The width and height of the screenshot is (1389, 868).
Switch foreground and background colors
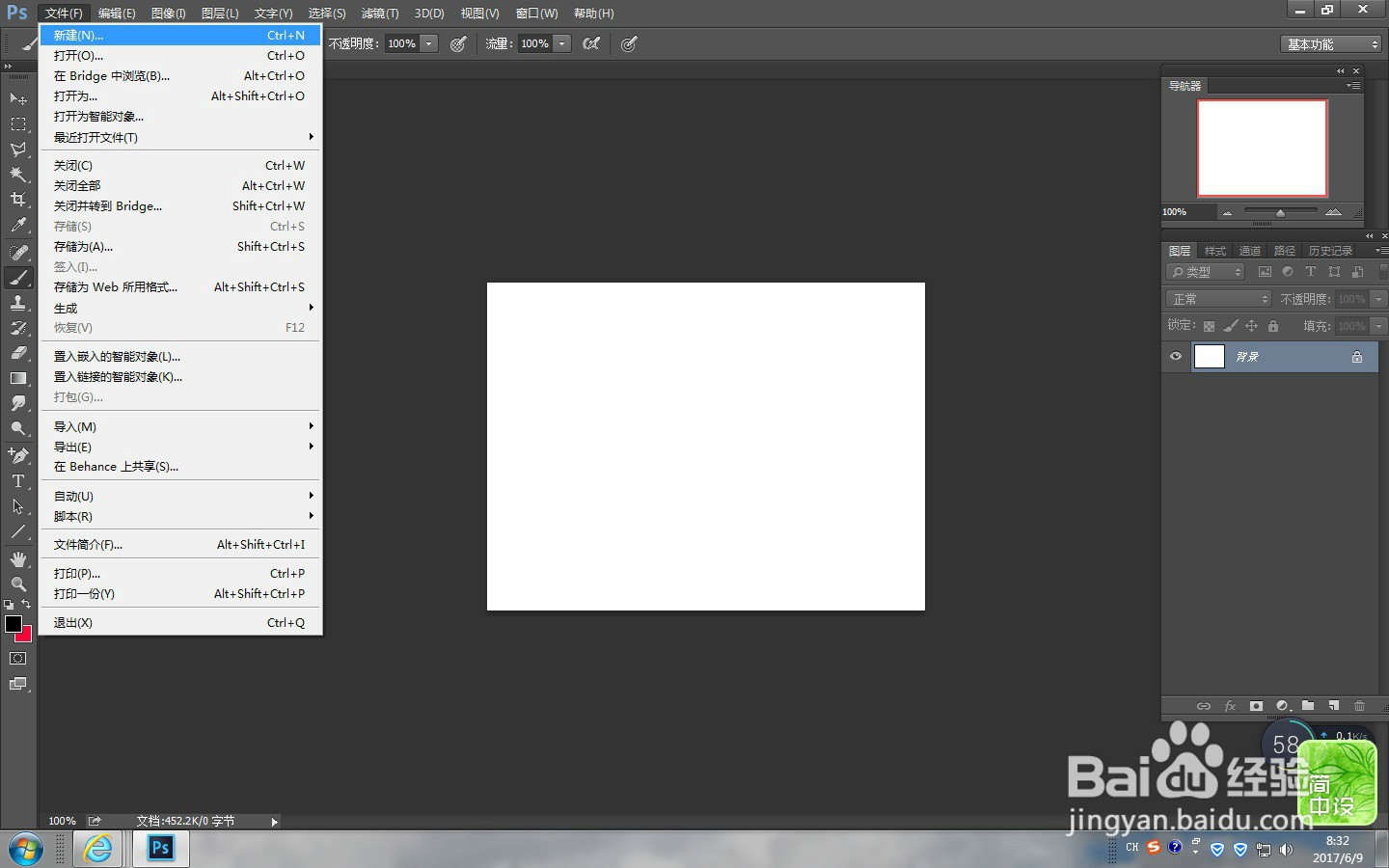click(26, 605)
